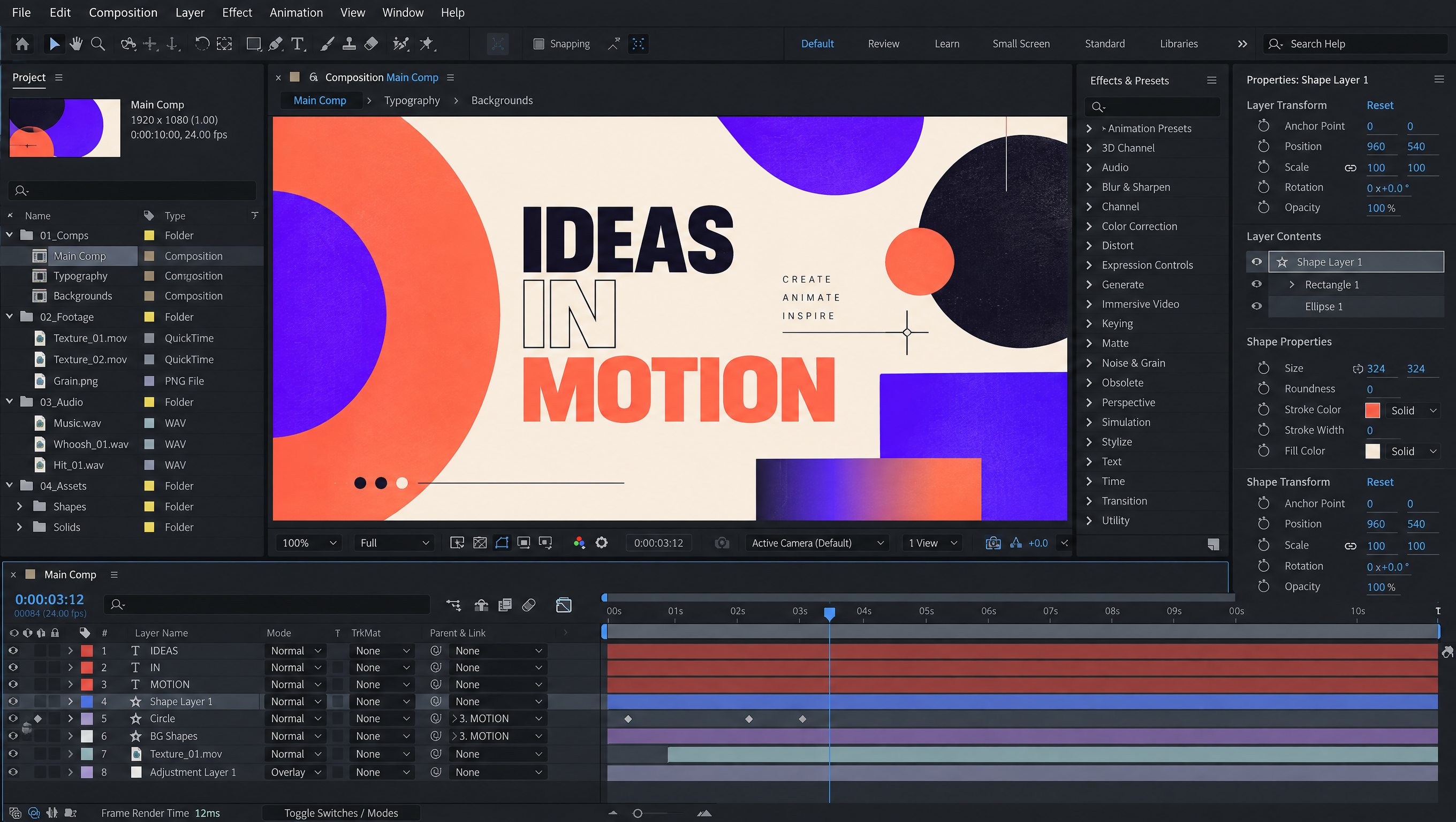Expand the Color Correction effects category
The width and height of the screenshot is (1456, 822).
1089,226
